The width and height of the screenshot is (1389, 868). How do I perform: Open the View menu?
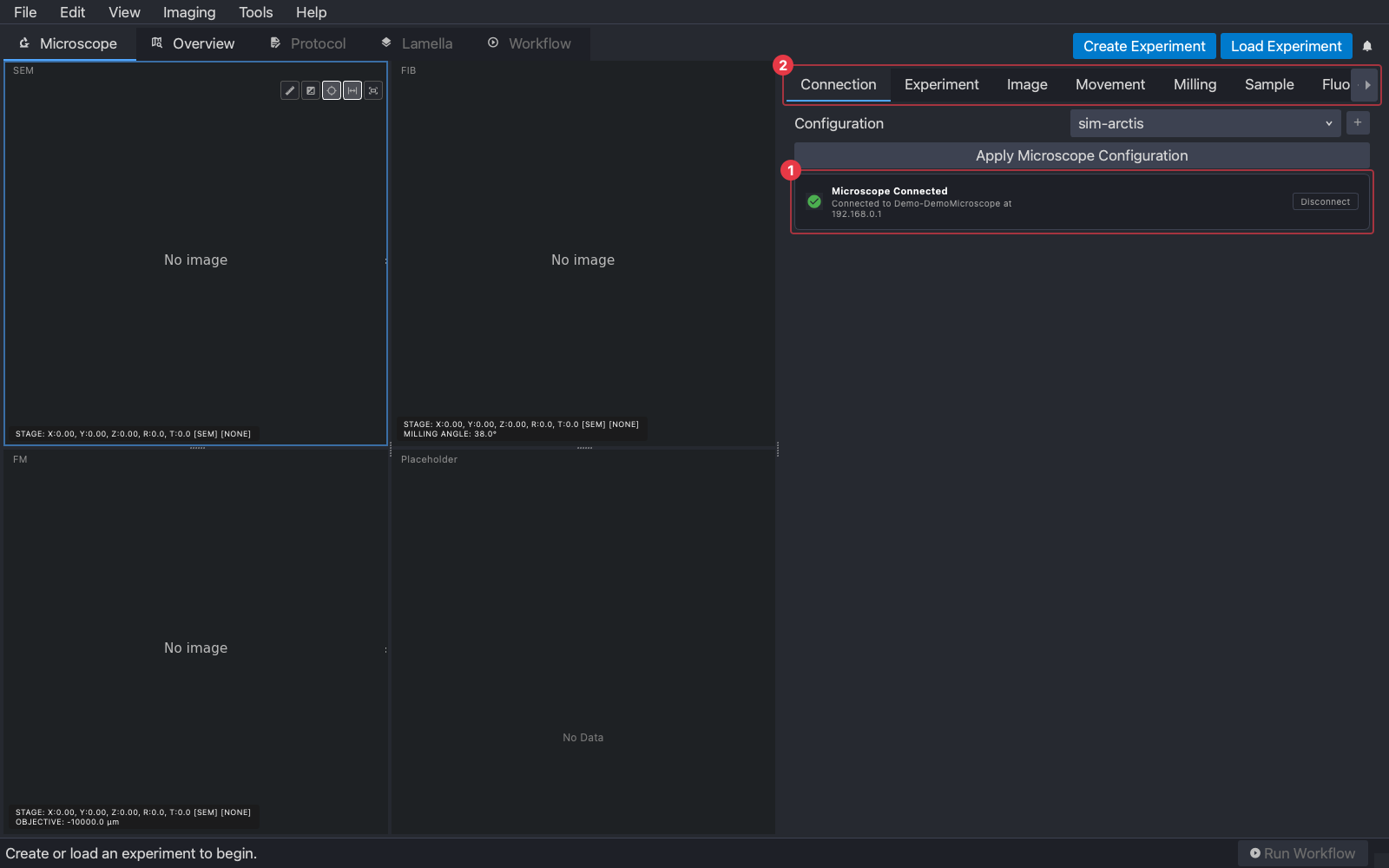[x=124, y=12]
